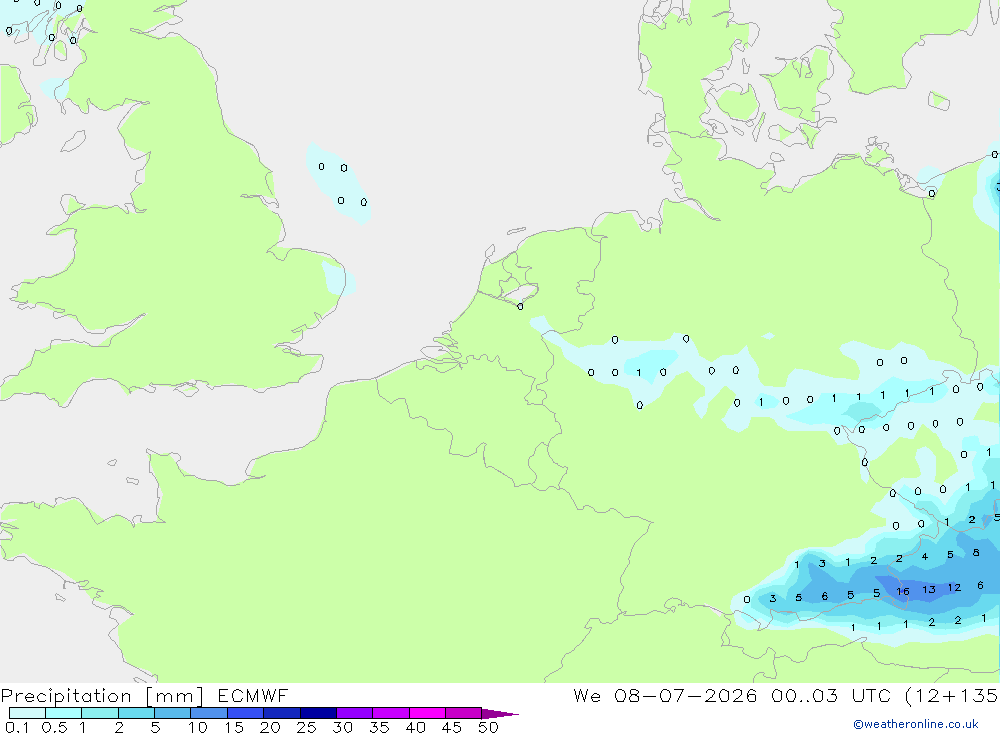Screen dimensions: 1000x733
Task: Click the 30–35 mm violet legend swatch
Action: point(354,713)
